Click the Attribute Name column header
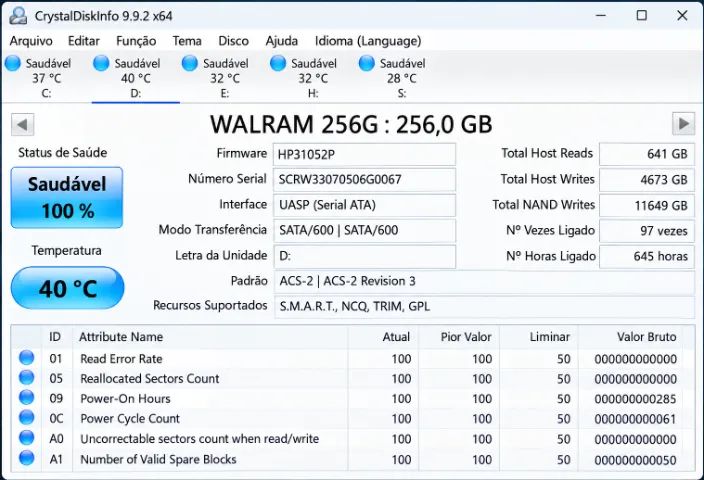 click(x=210, y=337)
